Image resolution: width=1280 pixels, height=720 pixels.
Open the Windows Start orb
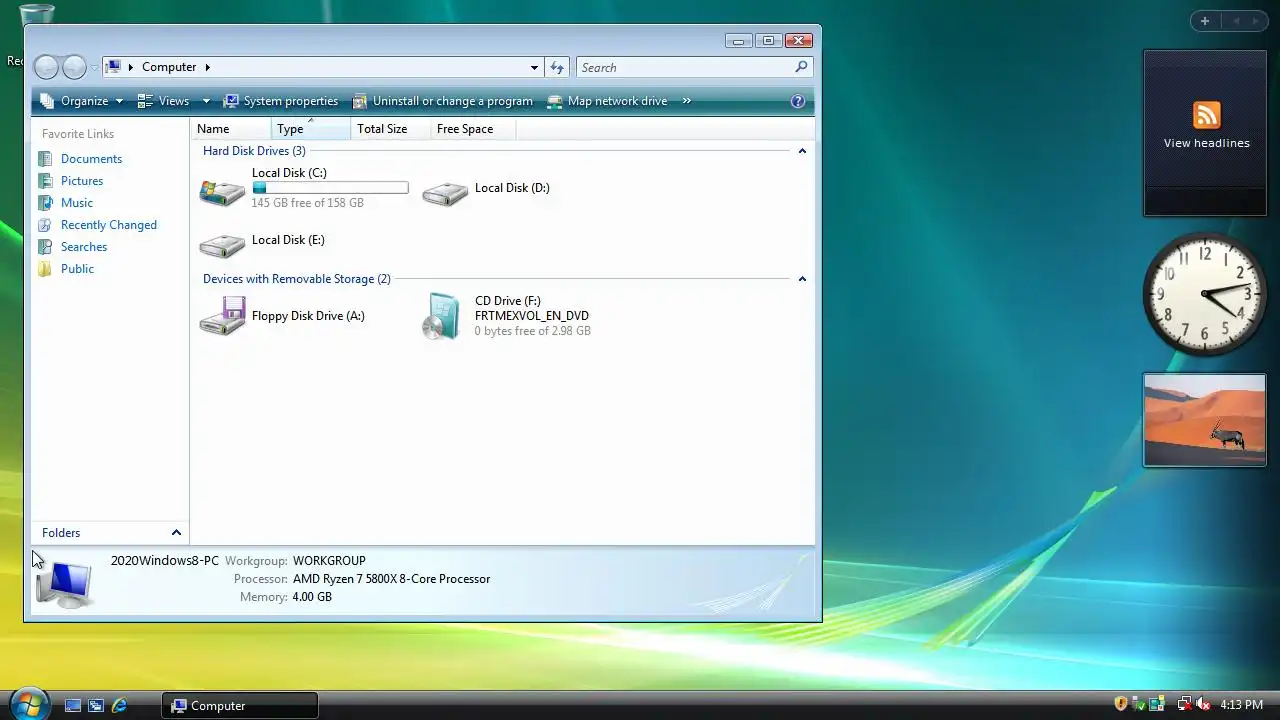click(x=28, y=703)
